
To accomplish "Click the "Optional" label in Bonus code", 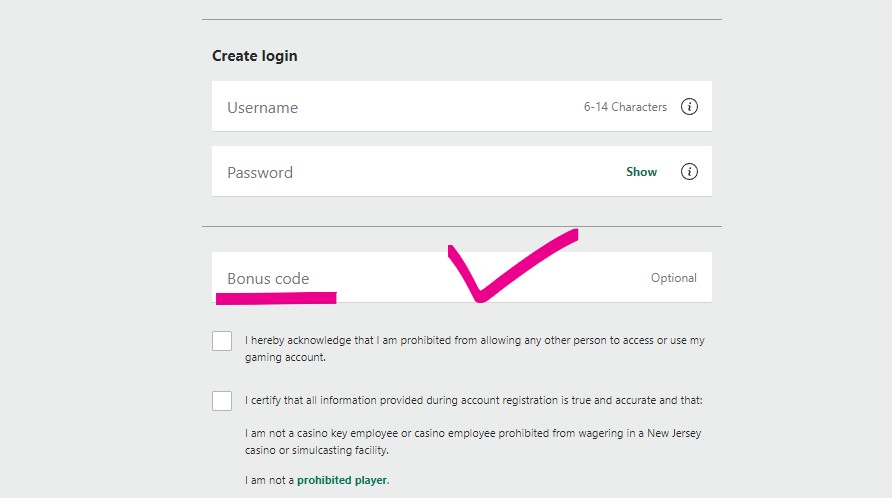I will point(673,278).
